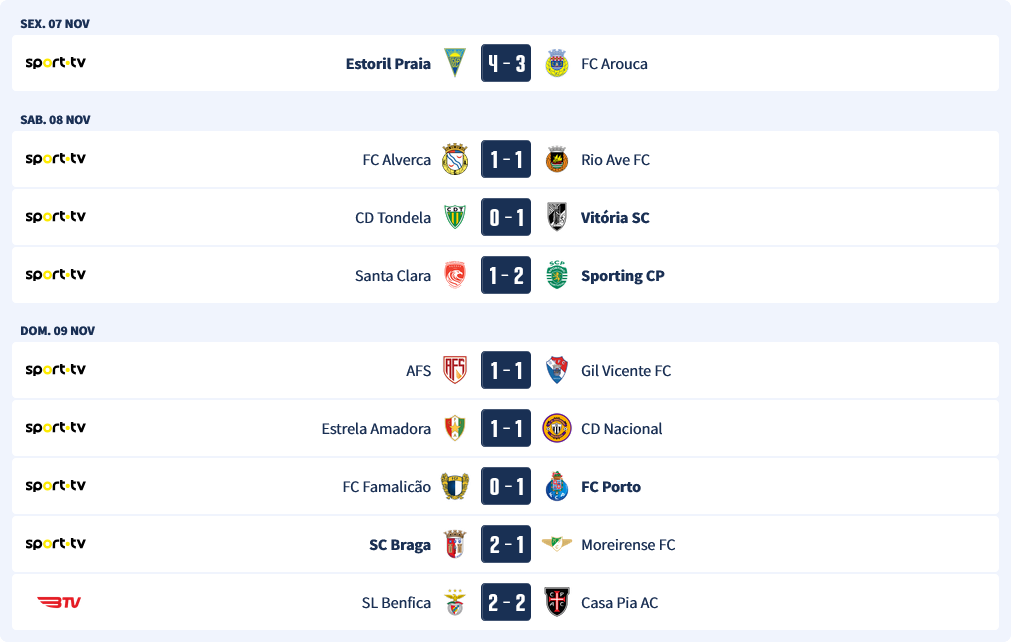
Task: Click the Sporting CP club crest
Action: [x=557, y=275]
